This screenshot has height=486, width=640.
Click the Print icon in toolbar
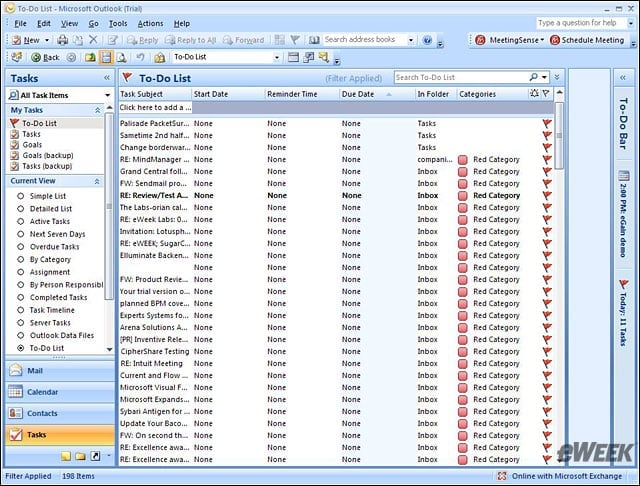coord(62,40)
